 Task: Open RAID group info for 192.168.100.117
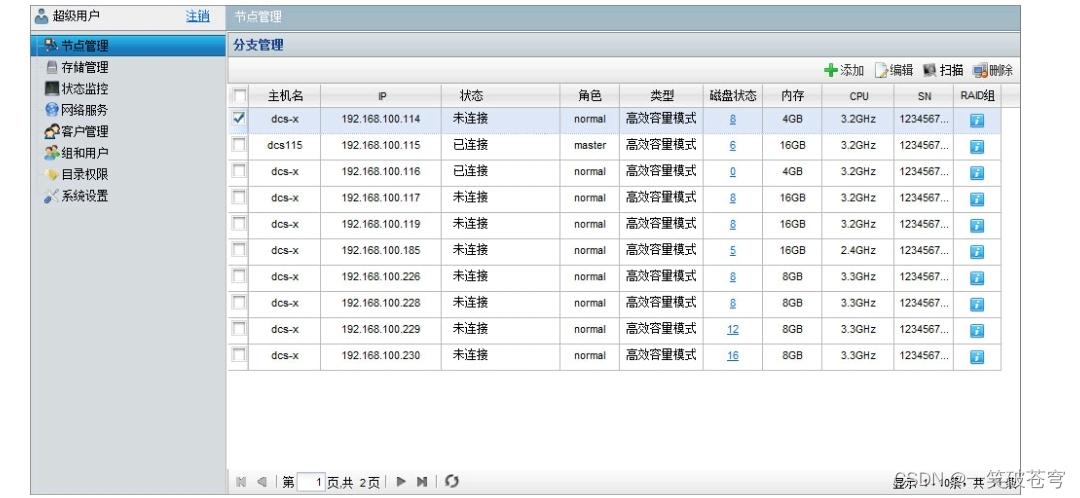coord(977,199)
